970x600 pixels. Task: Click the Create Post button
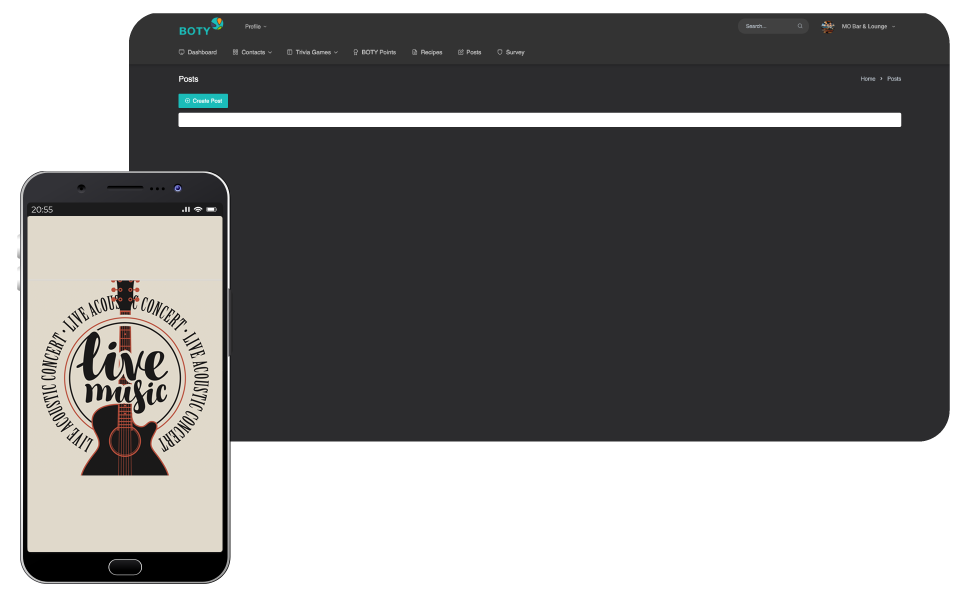[x=203, y=101]
